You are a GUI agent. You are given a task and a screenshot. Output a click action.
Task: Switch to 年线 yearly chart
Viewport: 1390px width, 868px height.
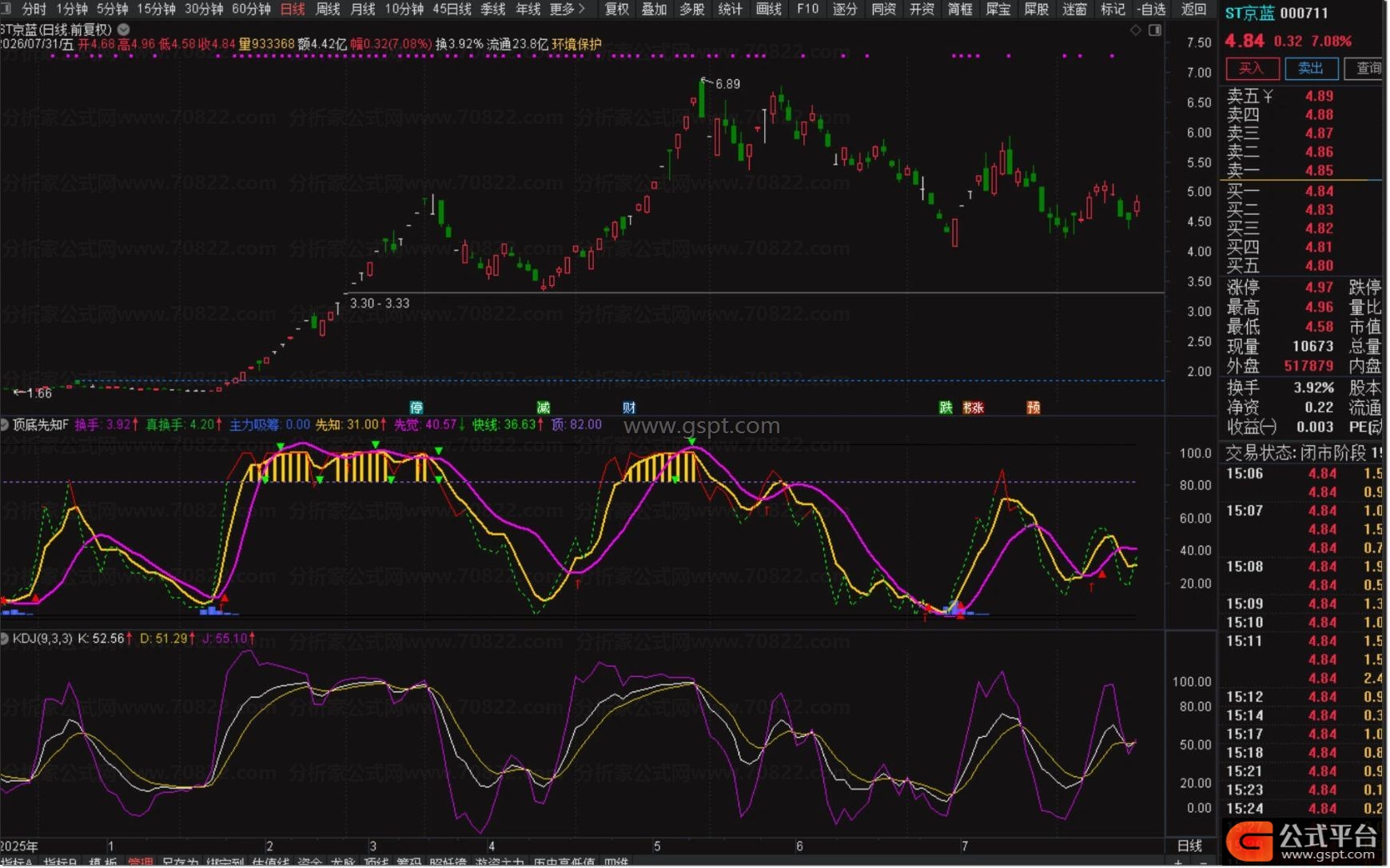coord(528,9)
